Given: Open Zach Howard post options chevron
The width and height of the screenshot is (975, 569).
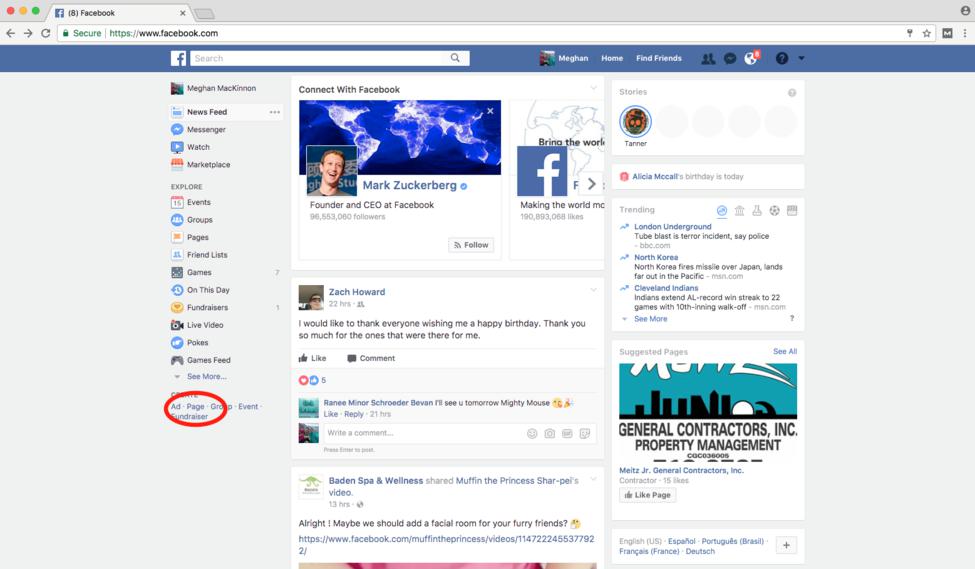Looking at the screenshot, I should click(593, 290).
